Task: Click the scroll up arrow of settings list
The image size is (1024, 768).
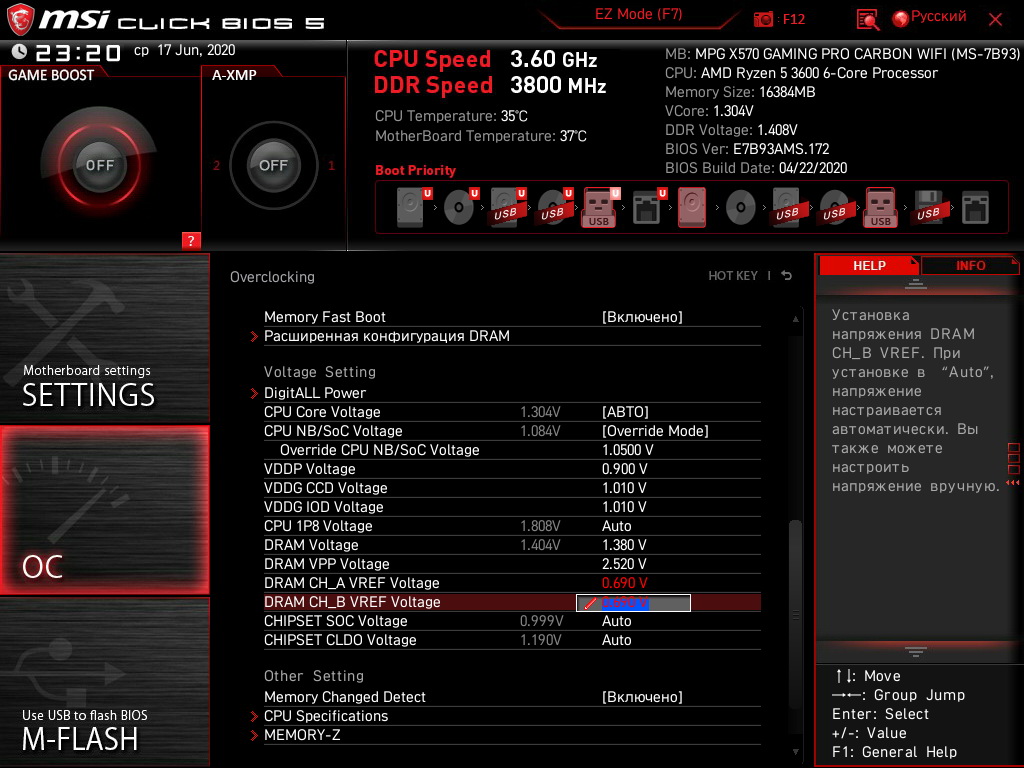Action: pos(795,319)
